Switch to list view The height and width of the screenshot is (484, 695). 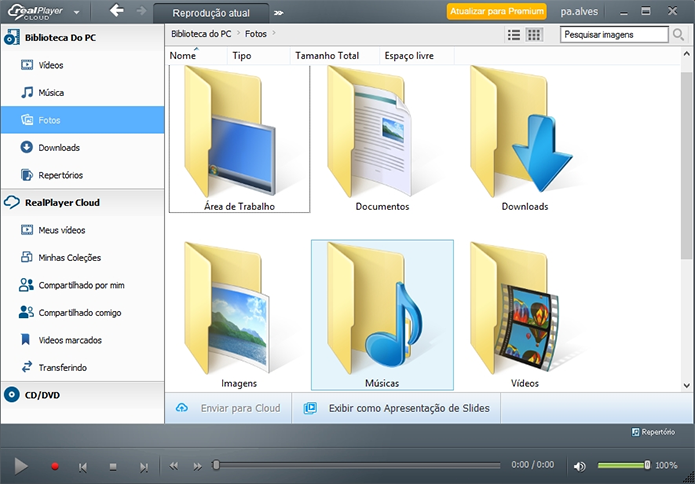click(514, 35)
